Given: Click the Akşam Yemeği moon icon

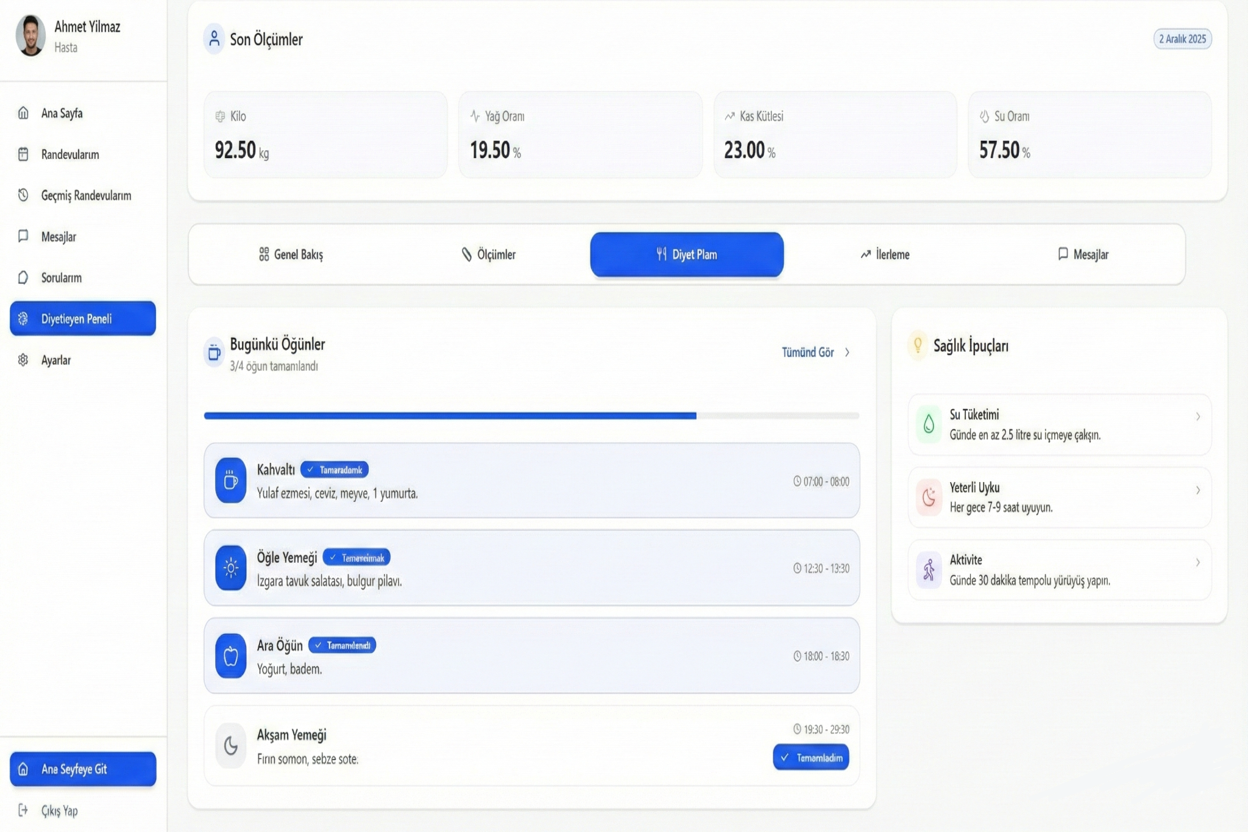Looking at the screenshot, I should point(230,746).
